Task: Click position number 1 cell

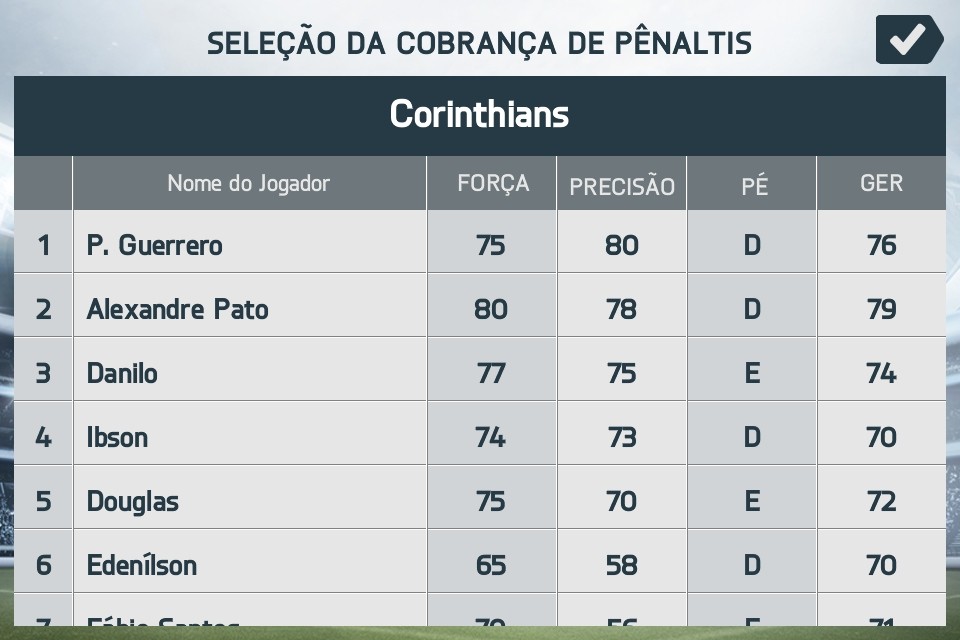Action: pos(43,245)
